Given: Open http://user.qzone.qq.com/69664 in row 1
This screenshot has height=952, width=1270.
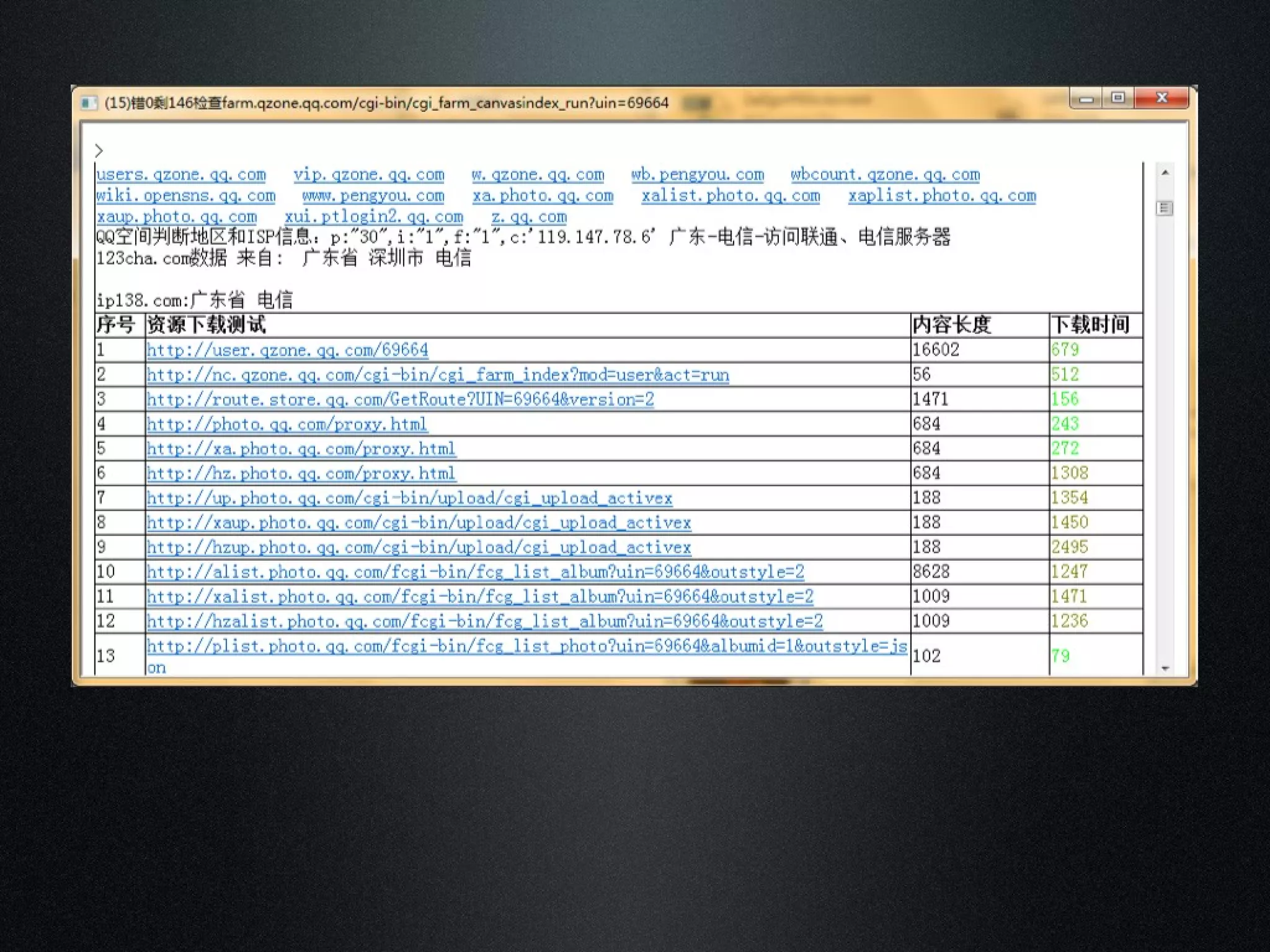Looking at the screenshot, I should (x=288, y=350).
